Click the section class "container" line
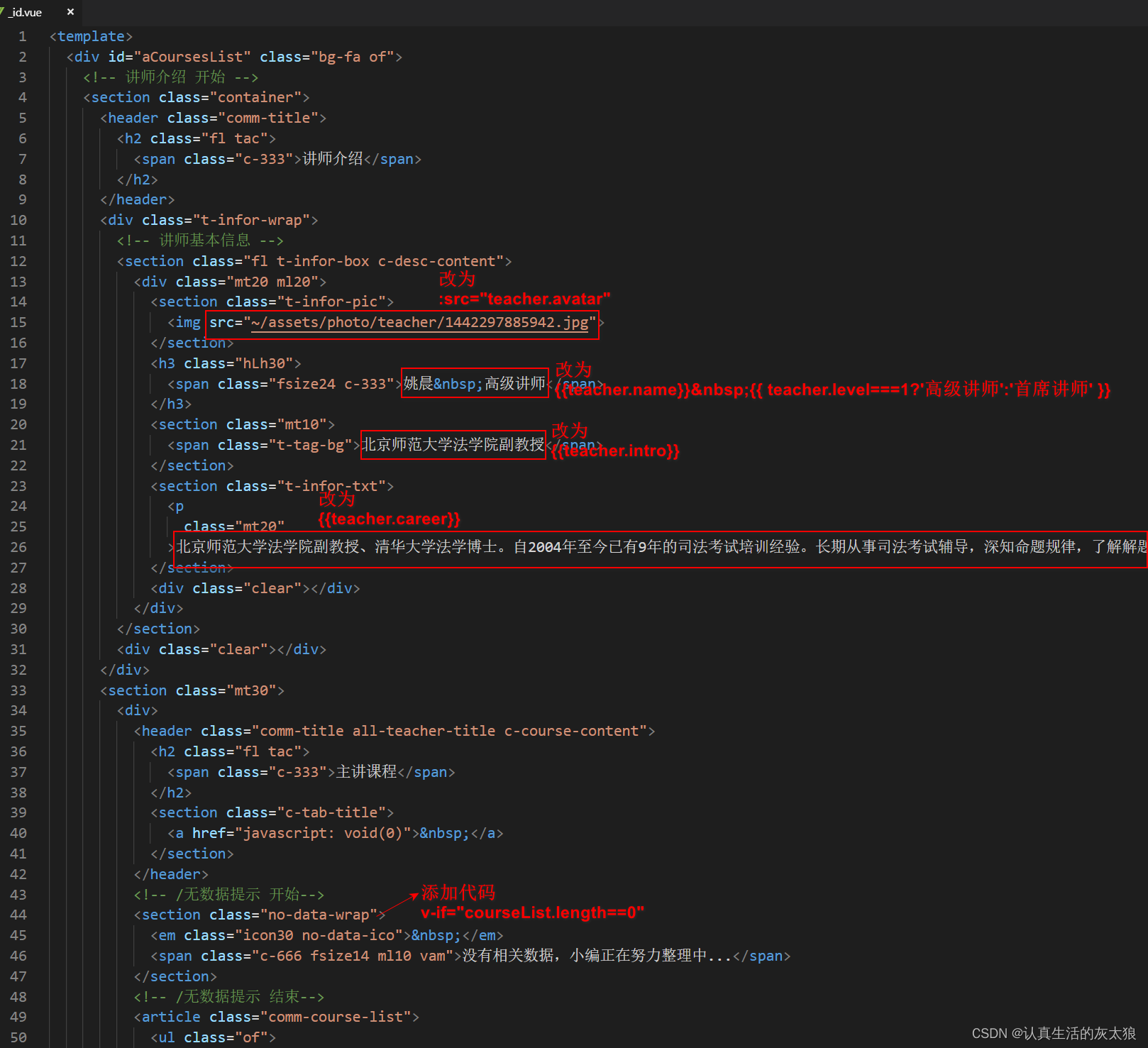Viewport: 1148px width, 1048px height. click(x=197, y=97)
